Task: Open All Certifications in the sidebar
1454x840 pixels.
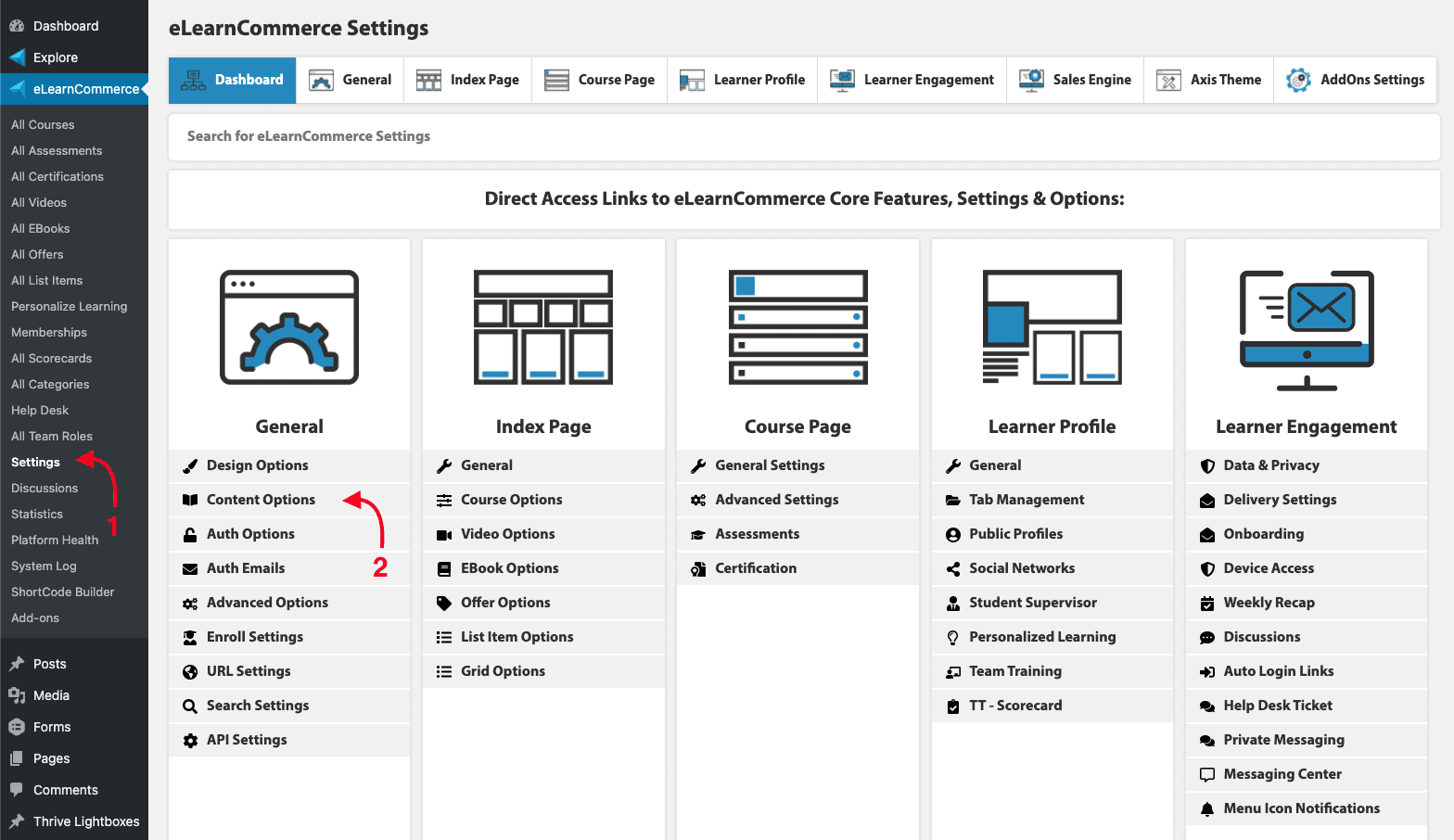Action: [57, 176]
